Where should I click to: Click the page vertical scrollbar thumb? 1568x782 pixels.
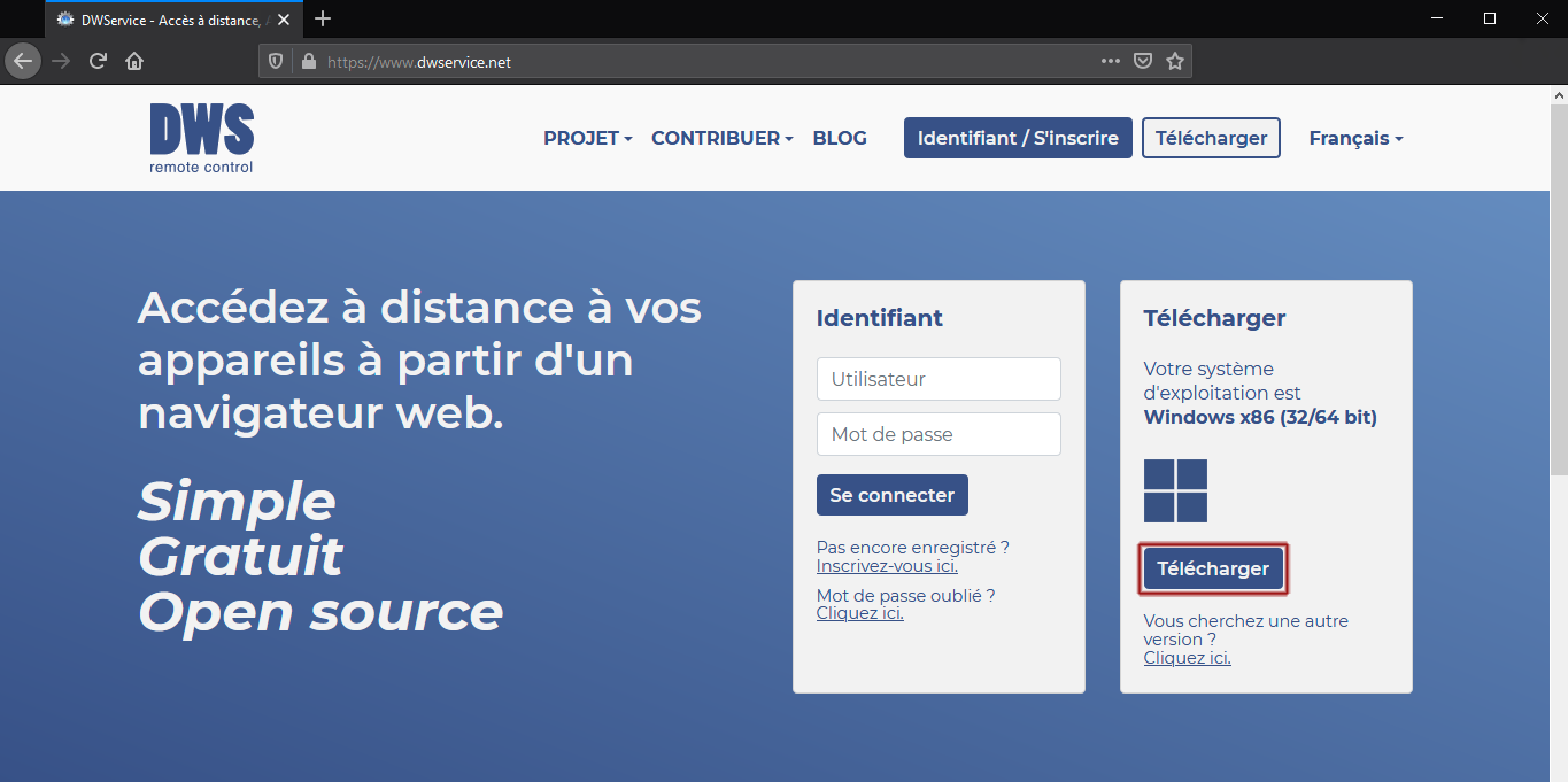(1558, 289)
